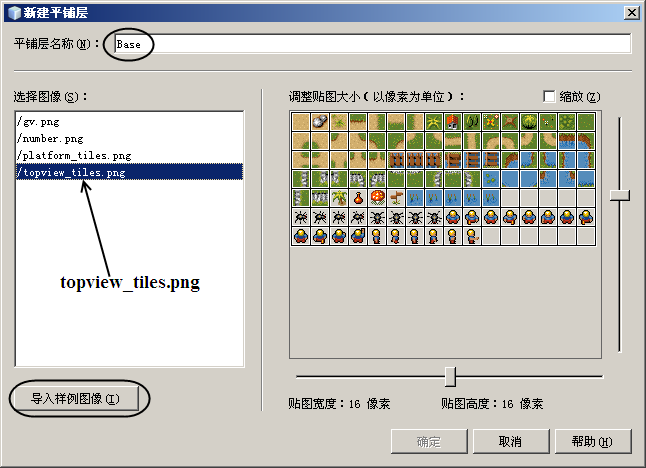Tick the 缩放 (Z) checkbox

(x=549, y=96)
